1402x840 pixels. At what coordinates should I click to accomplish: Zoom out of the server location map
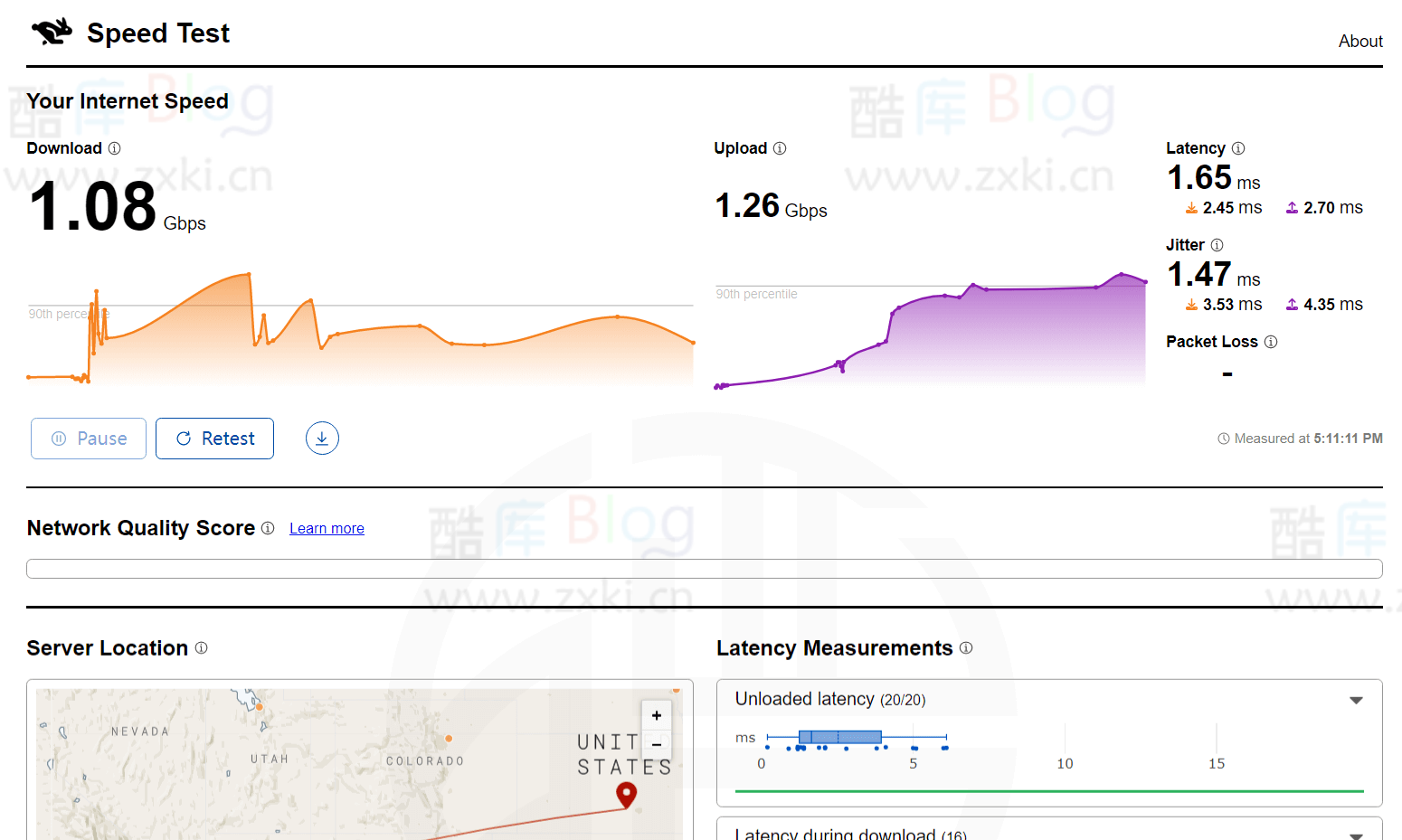click(x=656, y=743)
